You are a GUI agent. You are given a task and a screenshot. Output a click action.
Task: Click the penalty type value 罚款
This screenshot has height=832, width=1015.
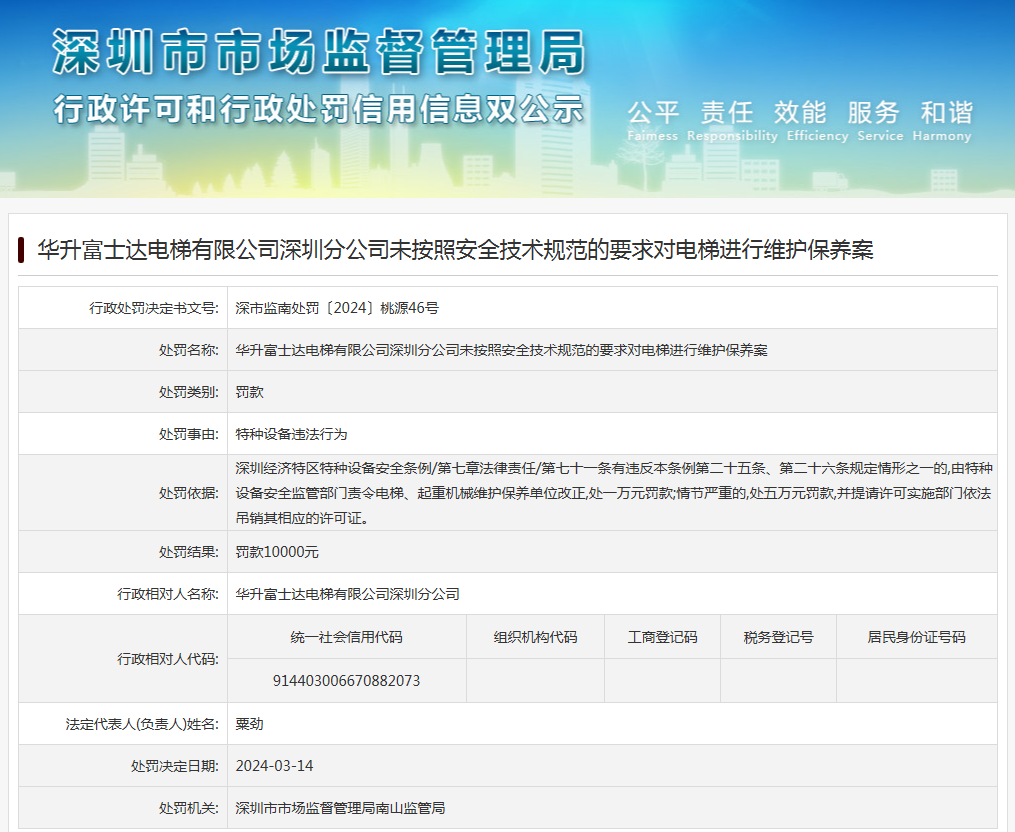(x=250, y=392)
